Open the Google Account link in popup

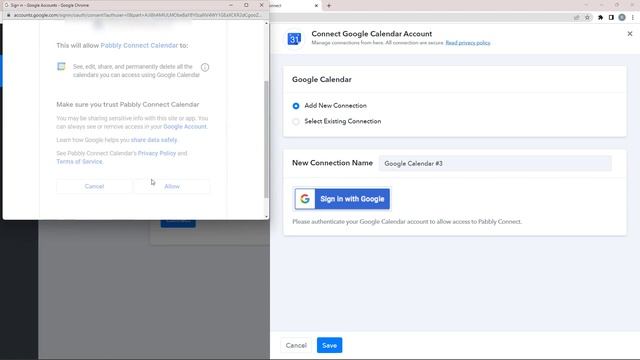coord(185,127)
